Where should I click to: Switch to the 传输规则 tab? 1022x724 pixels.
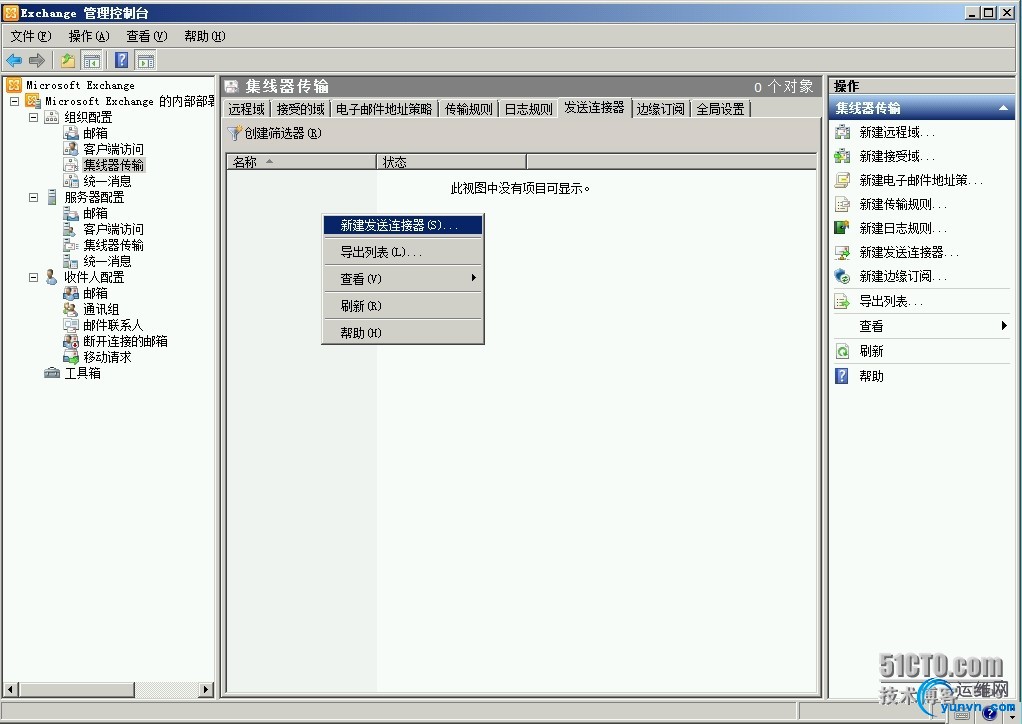point(469,109)
